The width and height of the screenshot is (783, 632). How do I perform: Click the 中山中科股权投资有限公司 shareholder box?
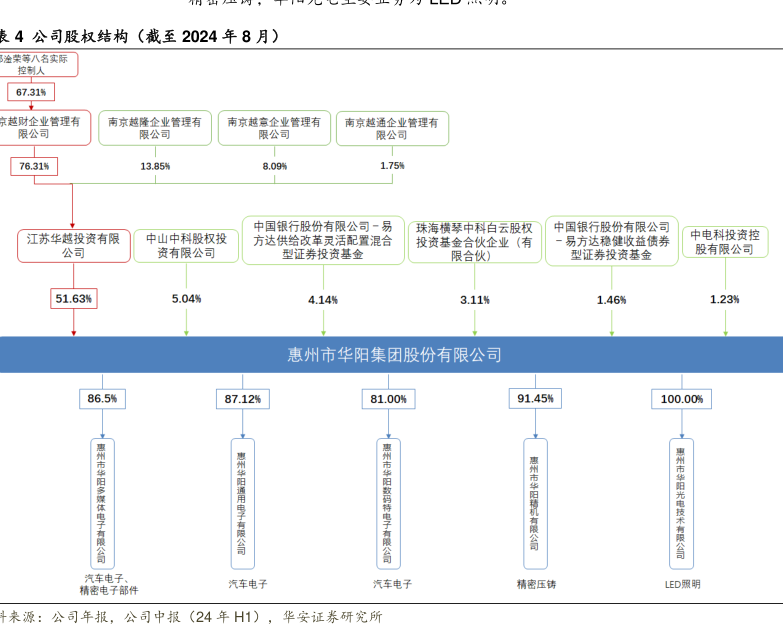[x=186, y=246]
